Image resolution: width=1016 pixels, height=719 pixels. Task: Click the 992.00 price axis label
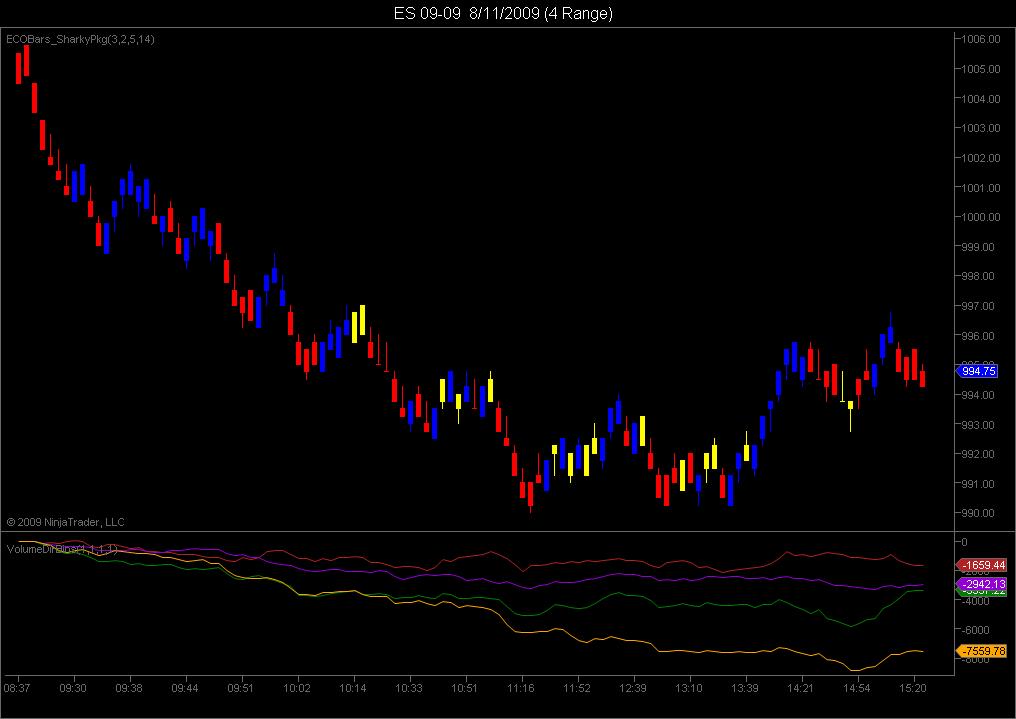tap(978, 454)
